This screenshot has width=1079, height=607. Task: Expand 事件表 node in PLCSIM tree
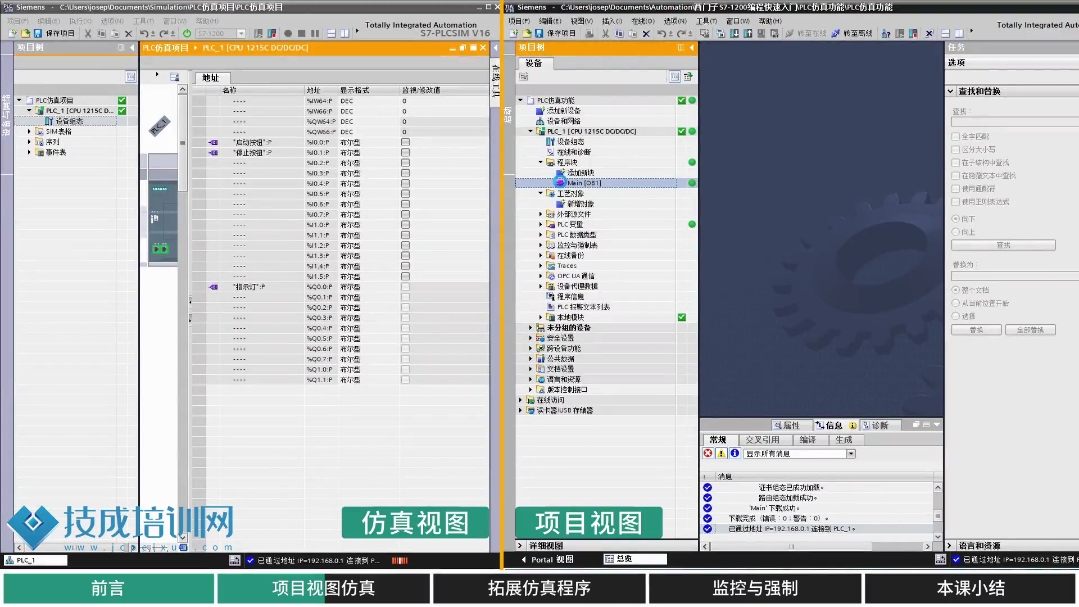(29, 152)
